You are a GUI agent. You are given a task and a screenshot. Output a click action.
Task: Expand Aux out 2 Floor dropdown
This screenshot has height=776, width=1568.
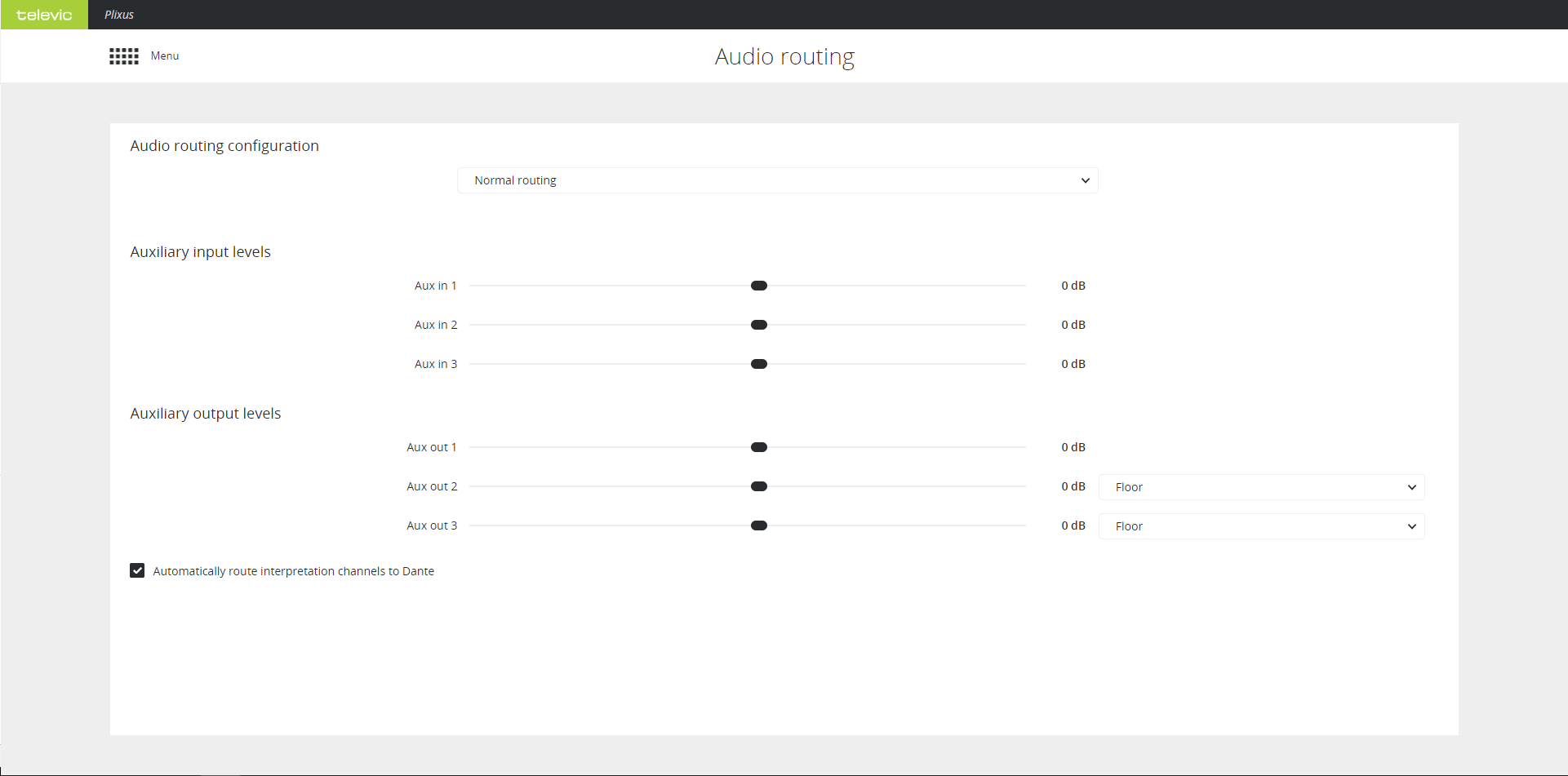(x=1260, y=487)
